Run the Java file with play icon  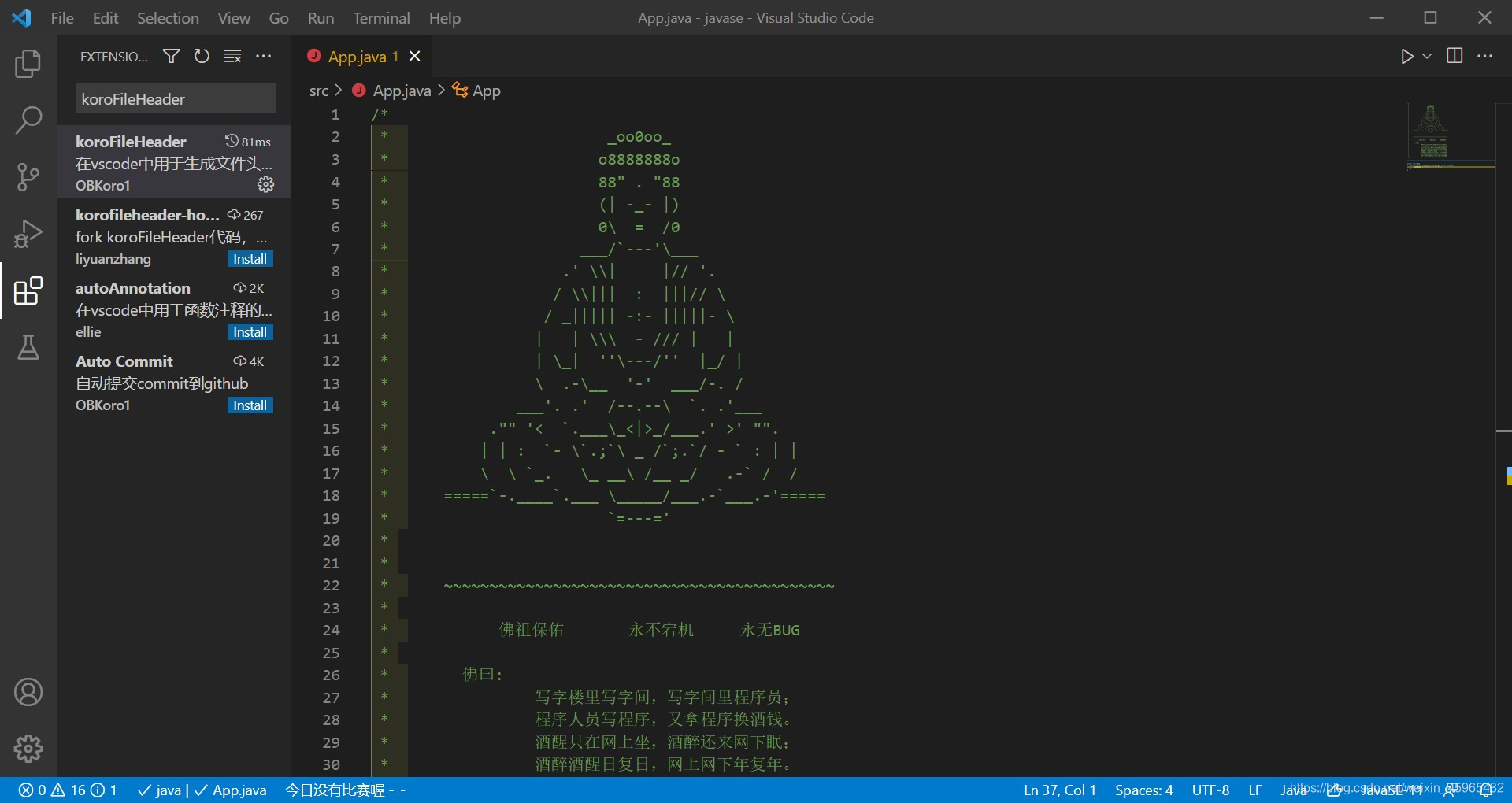1407,56
